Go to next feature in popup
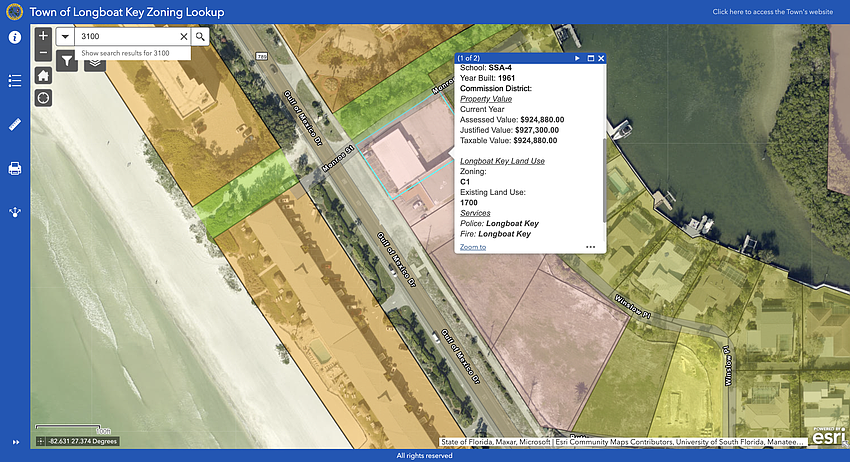Screen dimensions: 850x462 (577, 58)
